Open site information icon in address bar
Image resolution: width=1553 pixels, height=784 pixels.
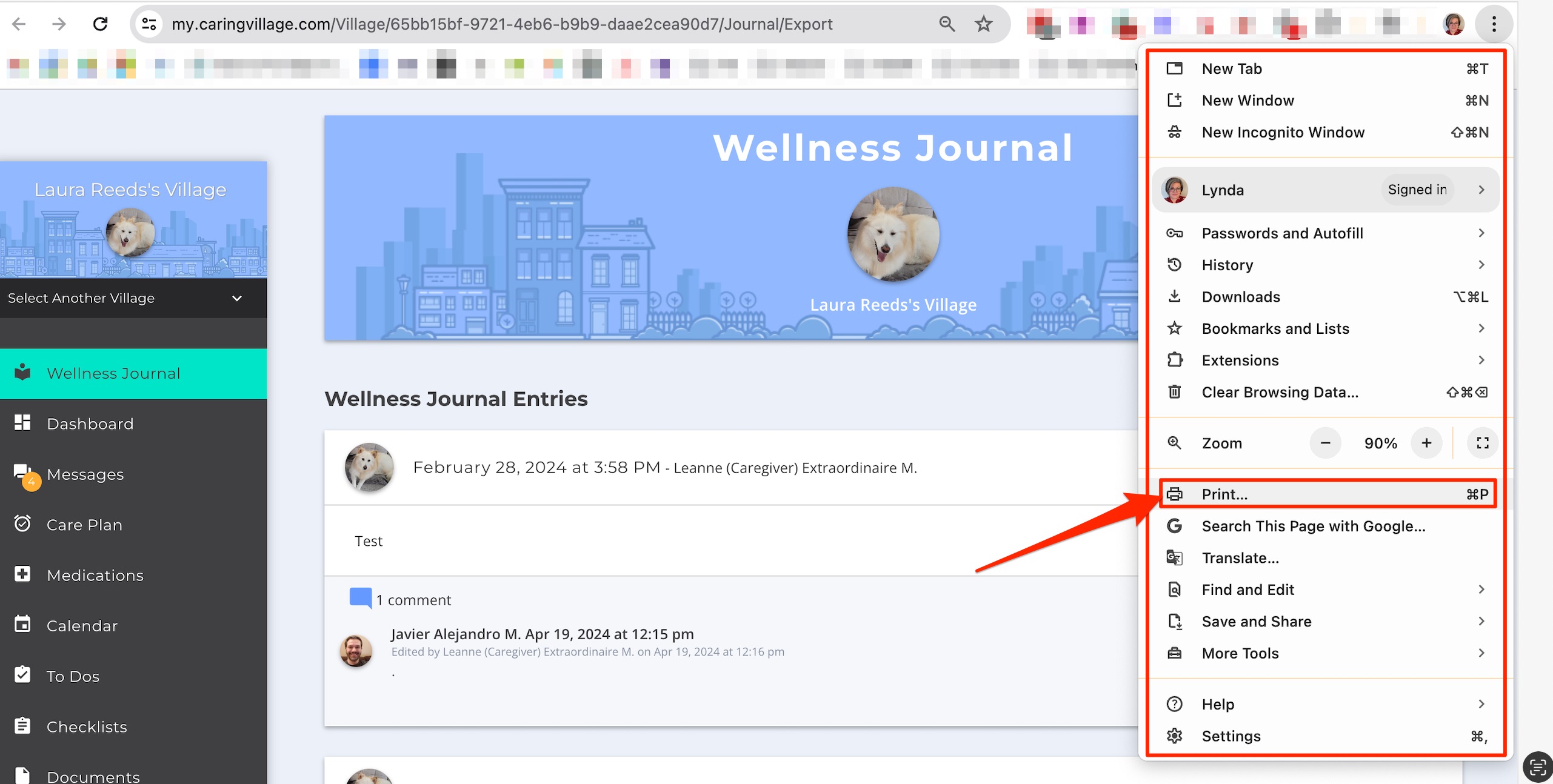(x=149, y=24)
